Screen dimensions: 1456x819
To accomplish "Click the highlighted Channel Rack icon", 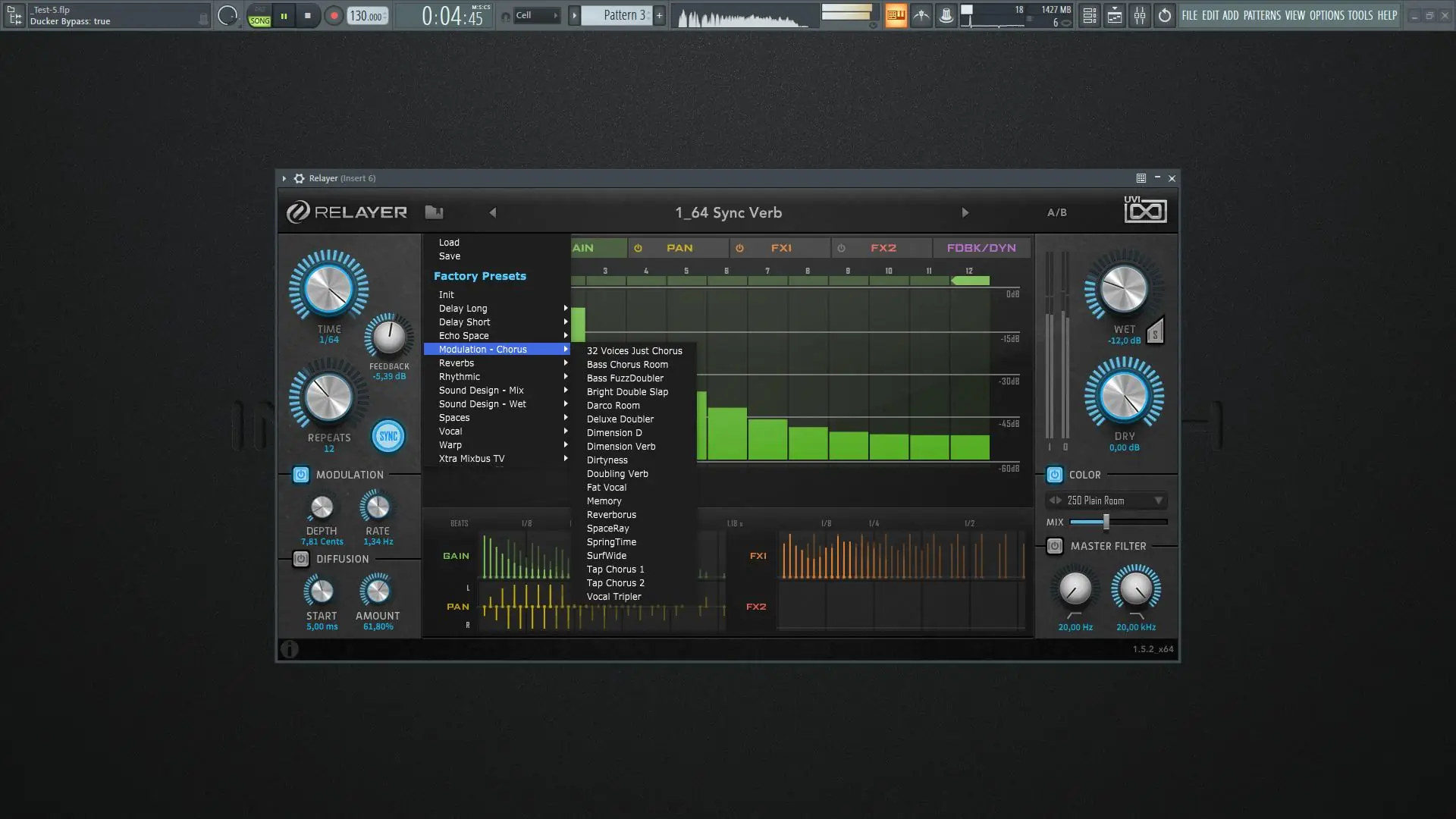I will click(896, 15).
